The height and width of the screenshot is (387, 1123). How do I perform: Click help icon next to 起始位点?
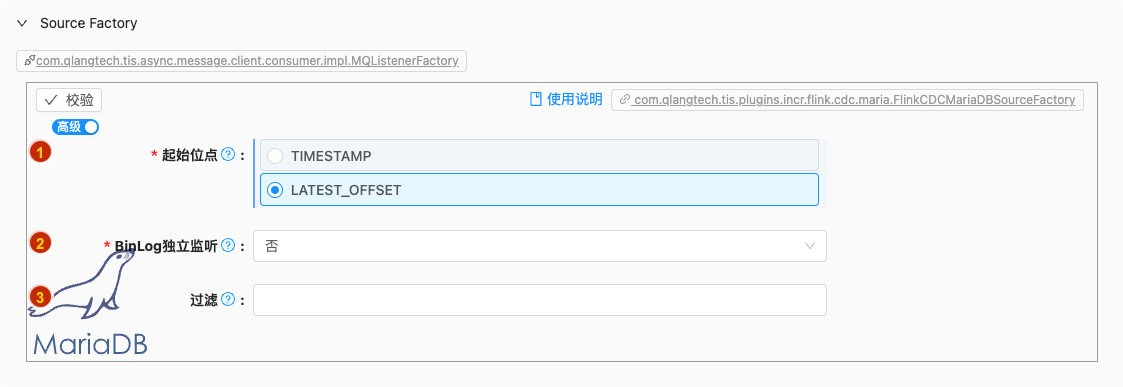[228, 155]
